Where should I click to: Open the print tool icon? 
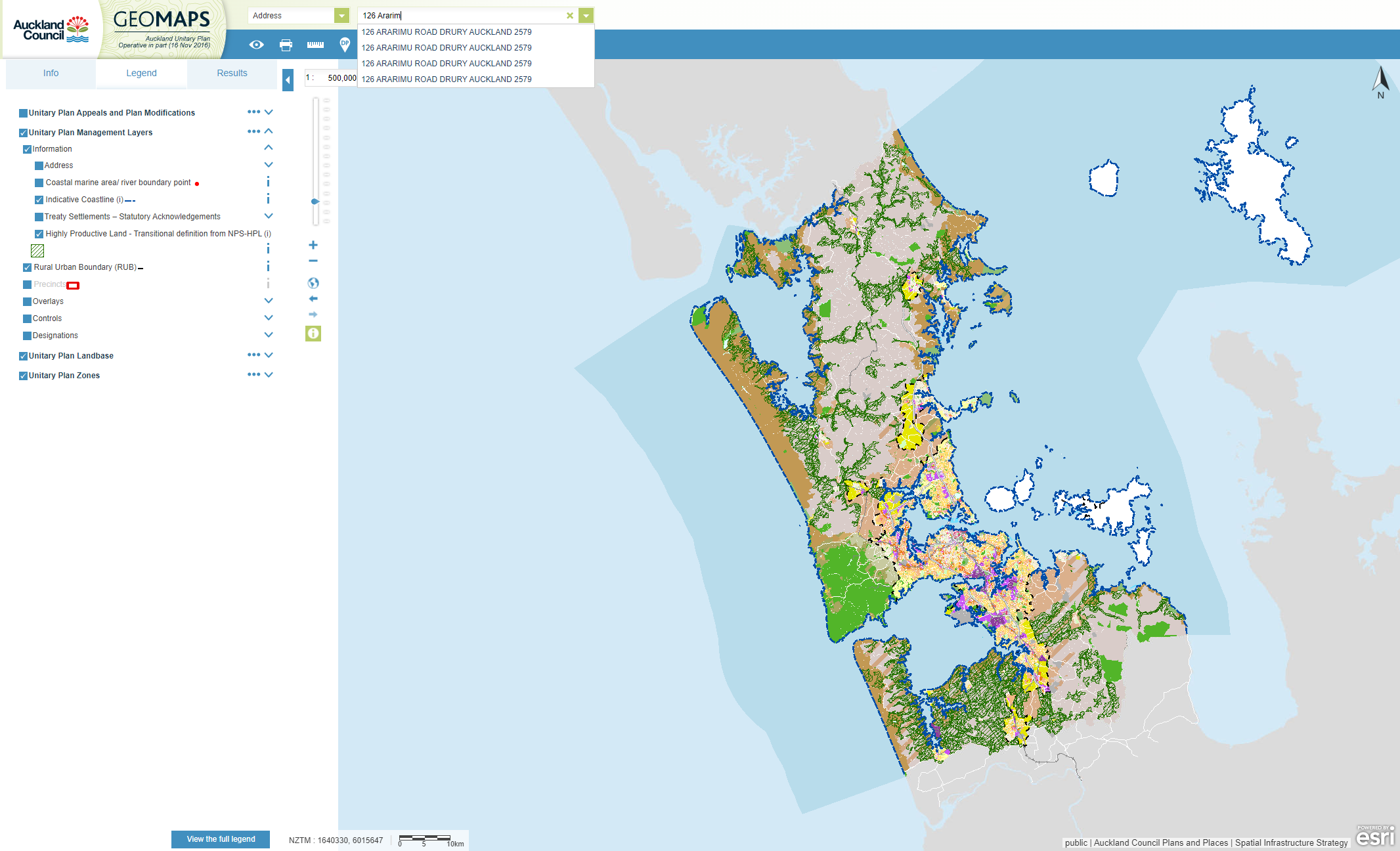click(286, 45)
